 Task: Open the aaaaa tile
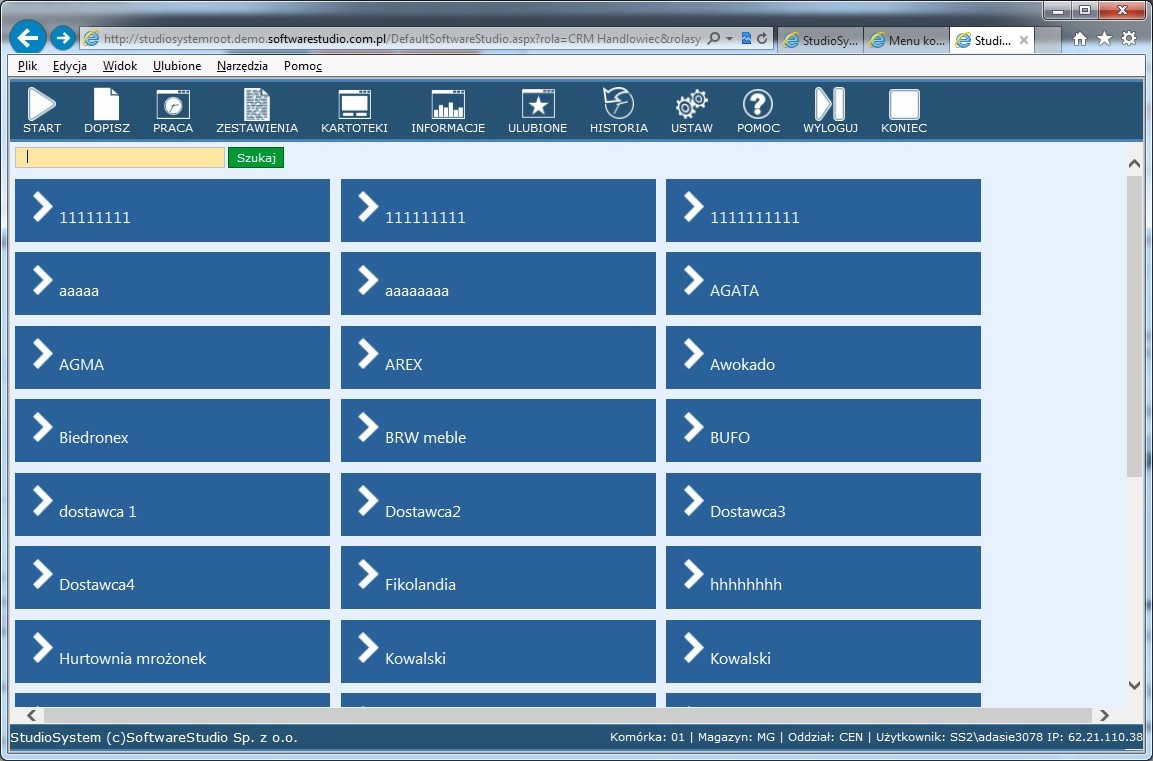(x=173, y=284)
